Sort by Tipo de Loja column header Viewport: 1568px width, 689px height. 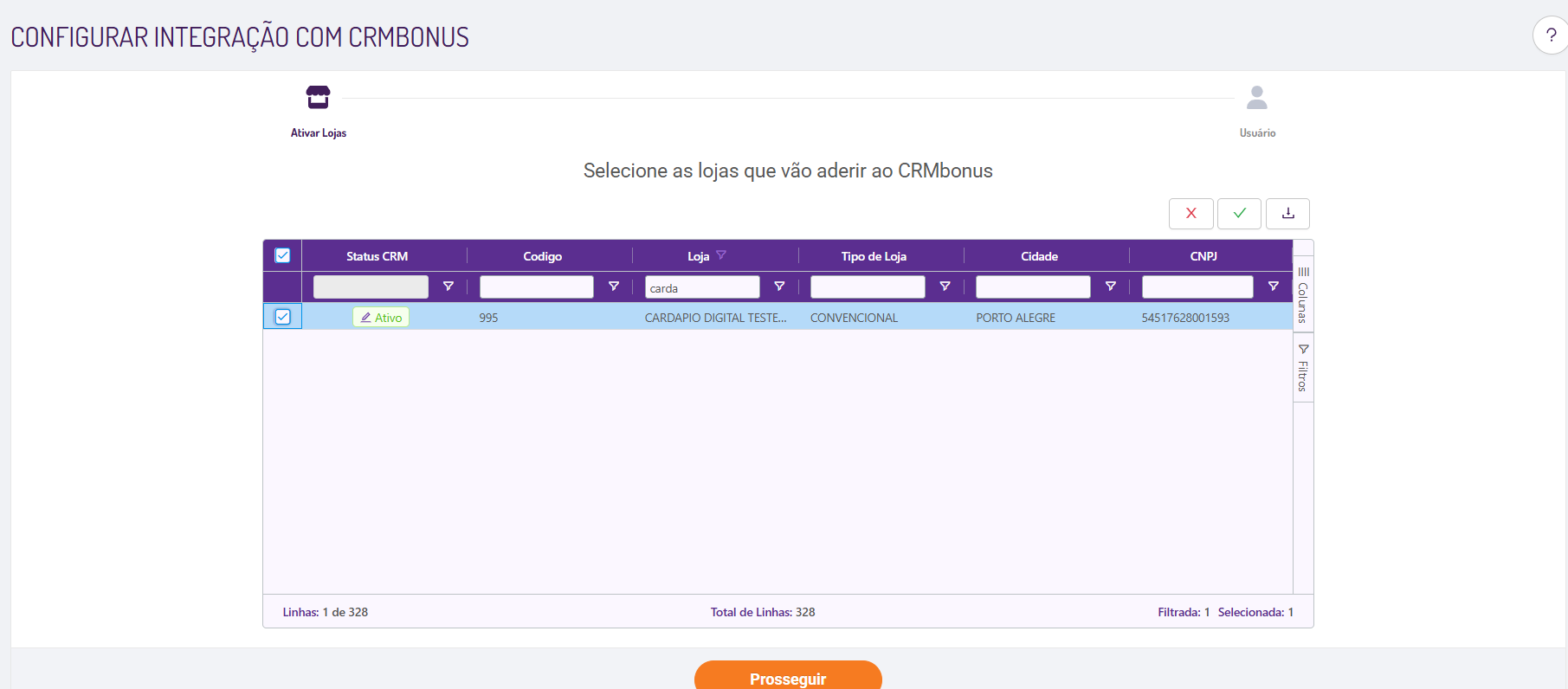click(874, 256)
